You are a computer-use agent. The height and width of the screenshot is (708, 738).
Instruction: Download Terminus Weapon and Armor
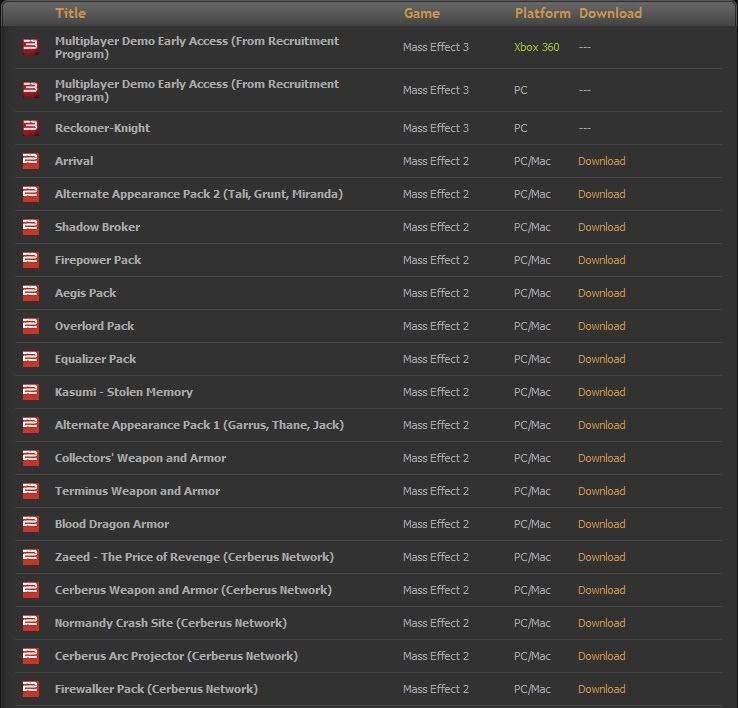tap(602, 491)
